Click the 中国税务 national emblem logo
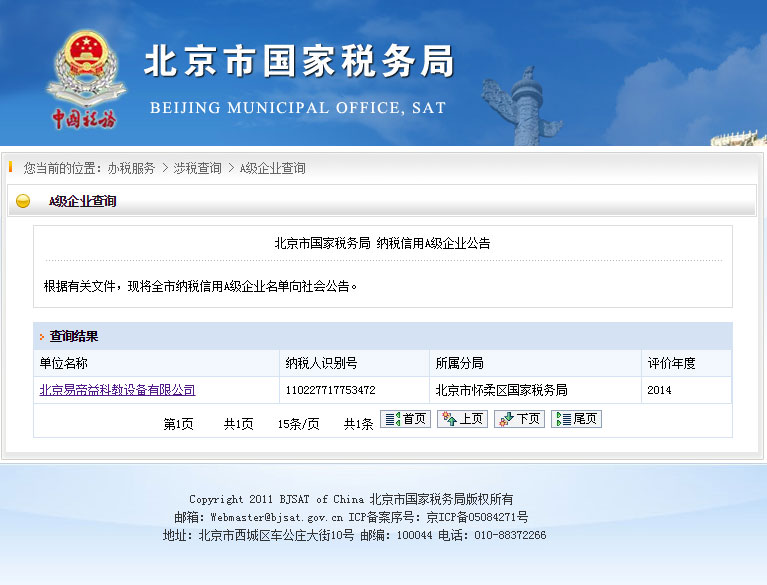 [x=87, y=79]
